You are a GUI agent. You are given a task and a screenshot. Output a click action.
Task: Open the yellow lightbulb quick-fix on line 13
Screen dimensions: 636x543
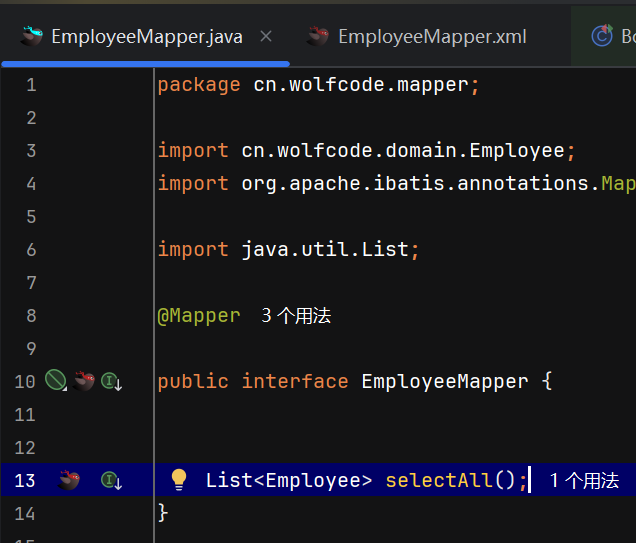178,480
